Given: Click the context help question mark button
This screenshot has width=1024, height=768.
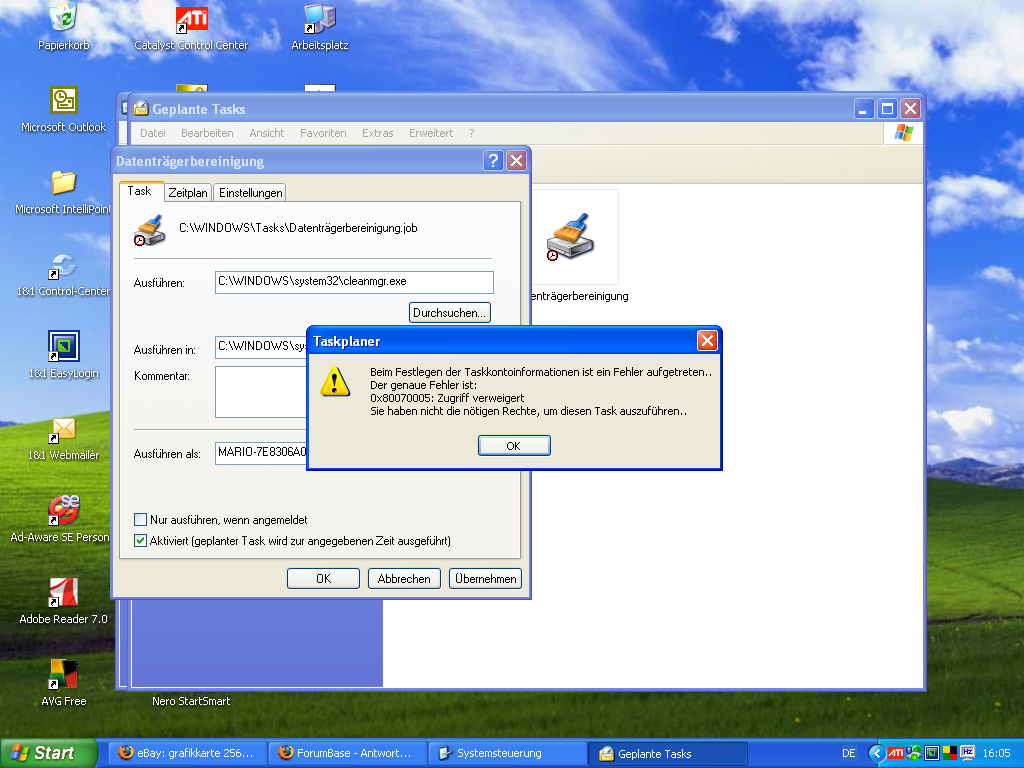Looking at the screenshot, I should pyautogui.click(x=493, y=160).
